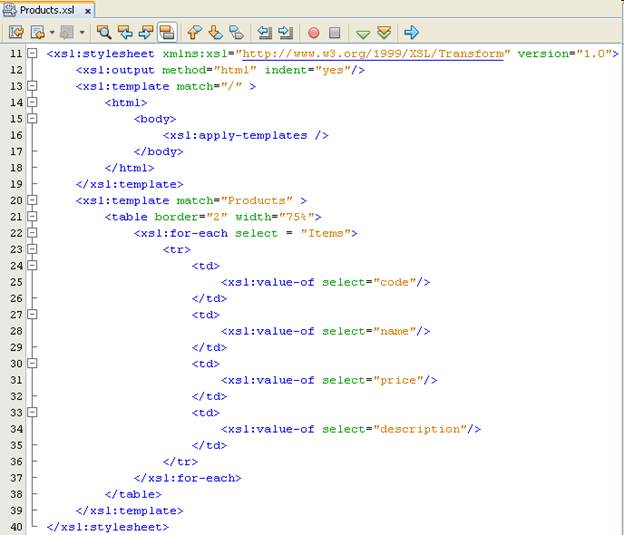Image resolution: width=624 pixels, height=535 pixels.
Task: Collapse the html fold at line 14
Action: (32, 102)
